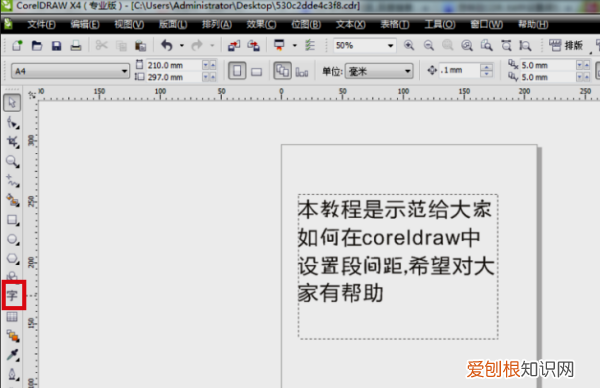The image size is (600, 388).
Task: Expand the redo history arrow
Action: click(212, 46)
